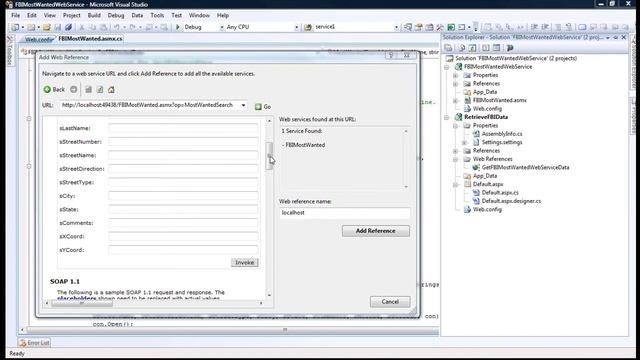Open the Toolbox side tab

[x=10, y=51]
